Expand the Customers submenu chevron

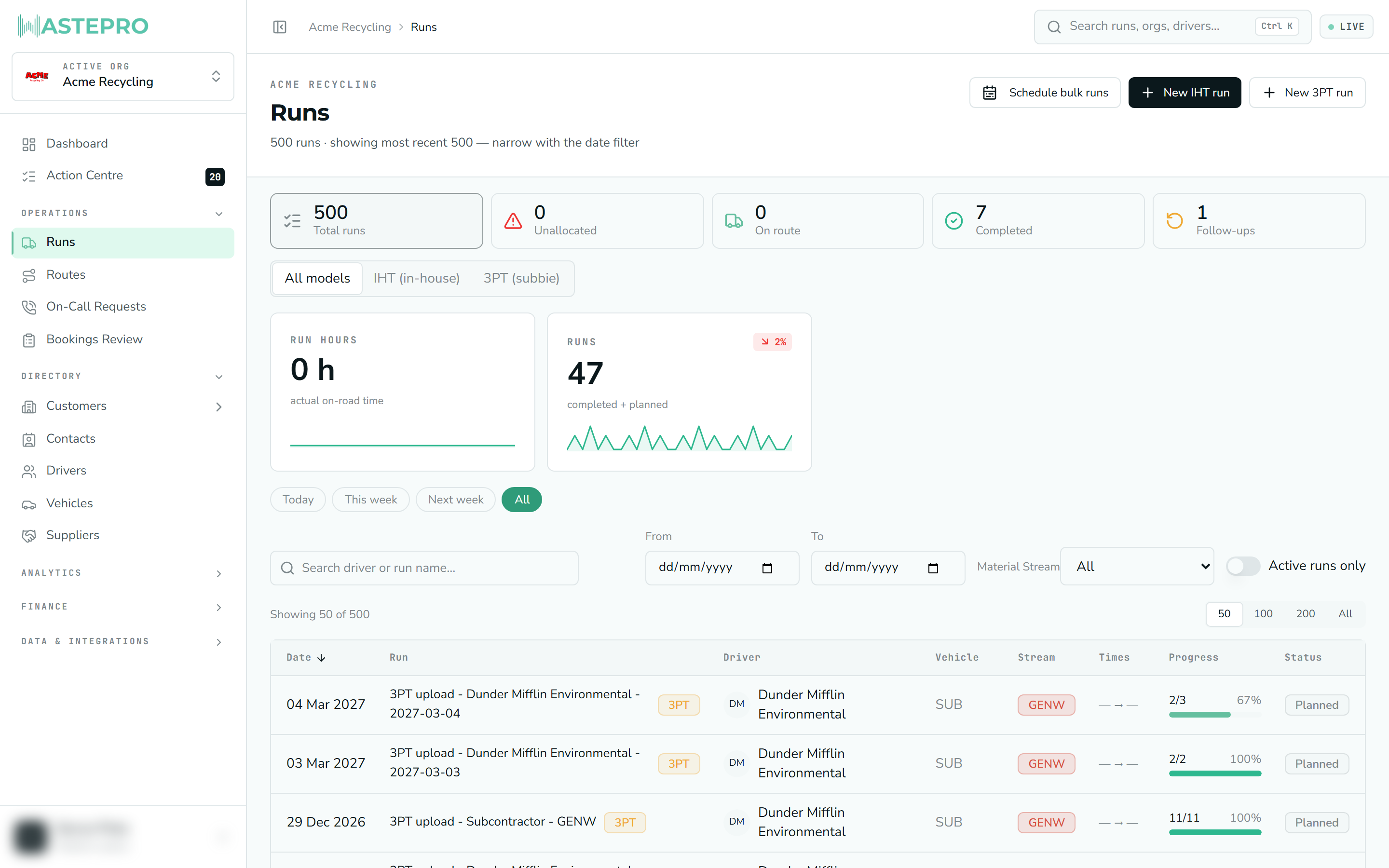(218, 407)
